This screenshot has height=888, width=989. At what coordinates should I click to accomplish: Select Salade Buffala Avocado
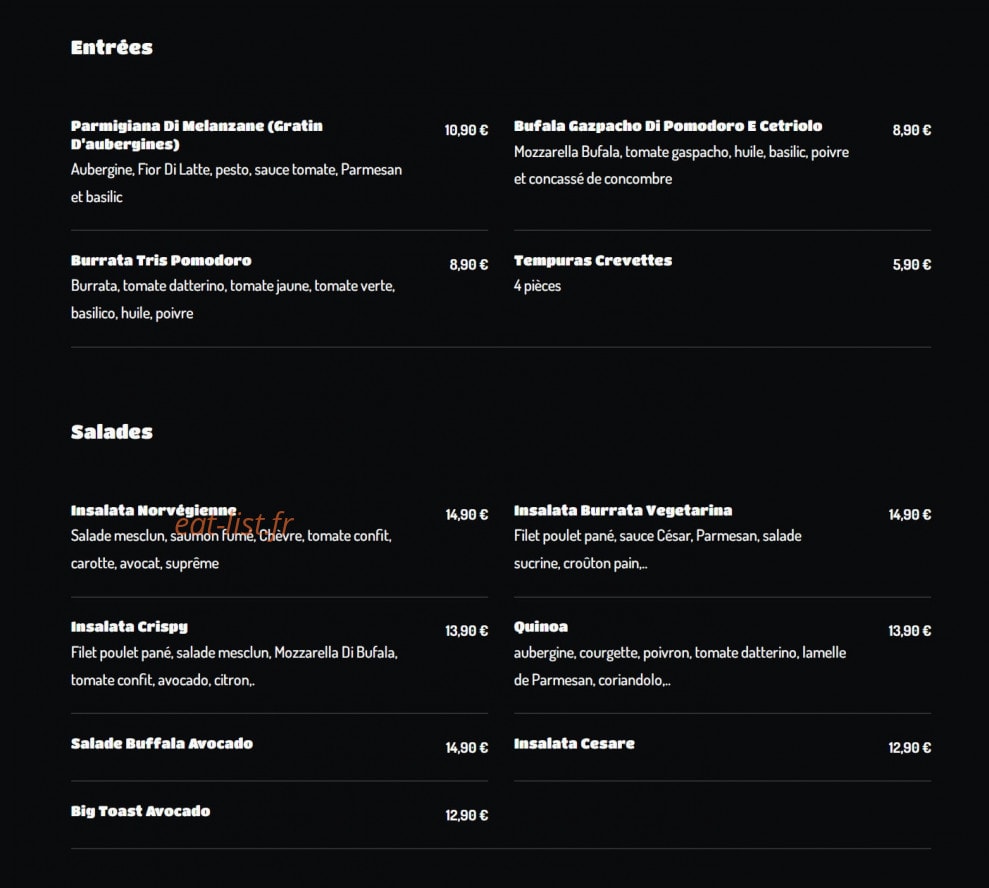(x=162, y=744)
